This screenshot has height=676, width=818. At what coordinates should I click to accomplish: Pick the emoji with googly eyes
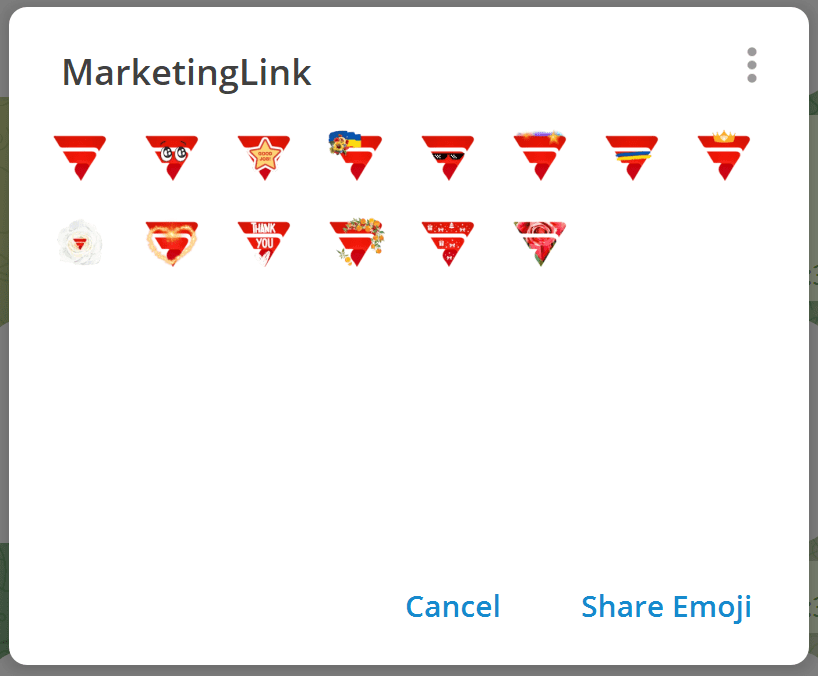[172, 157]
